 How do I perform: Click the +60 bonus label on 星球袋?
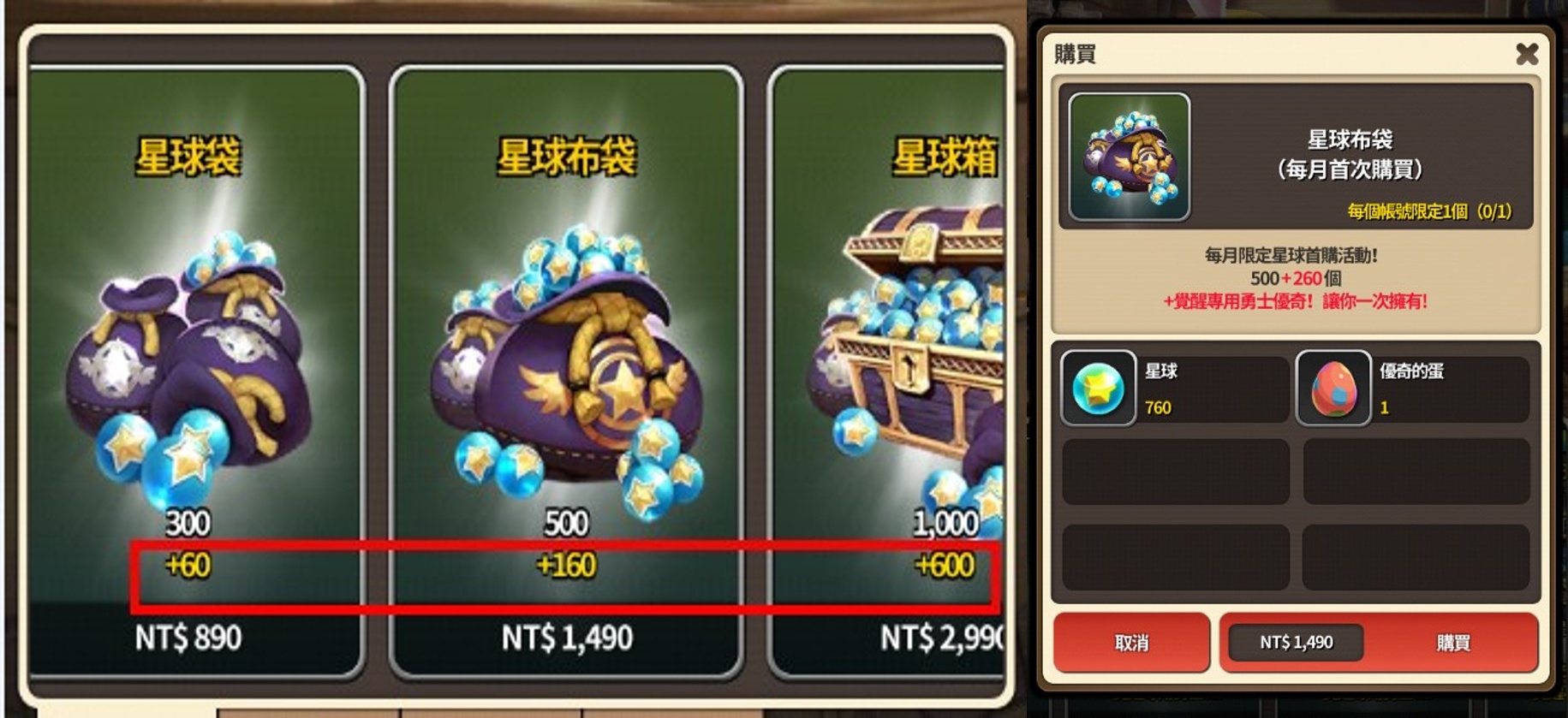188,565
